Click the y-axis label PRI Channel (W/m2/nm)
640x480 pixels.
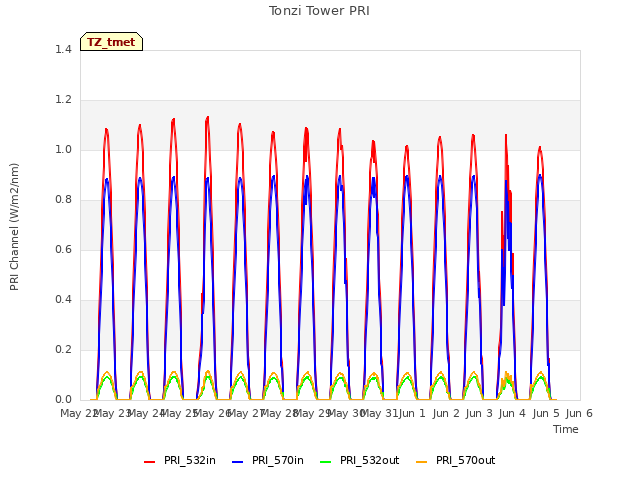(x=14, y=227)
